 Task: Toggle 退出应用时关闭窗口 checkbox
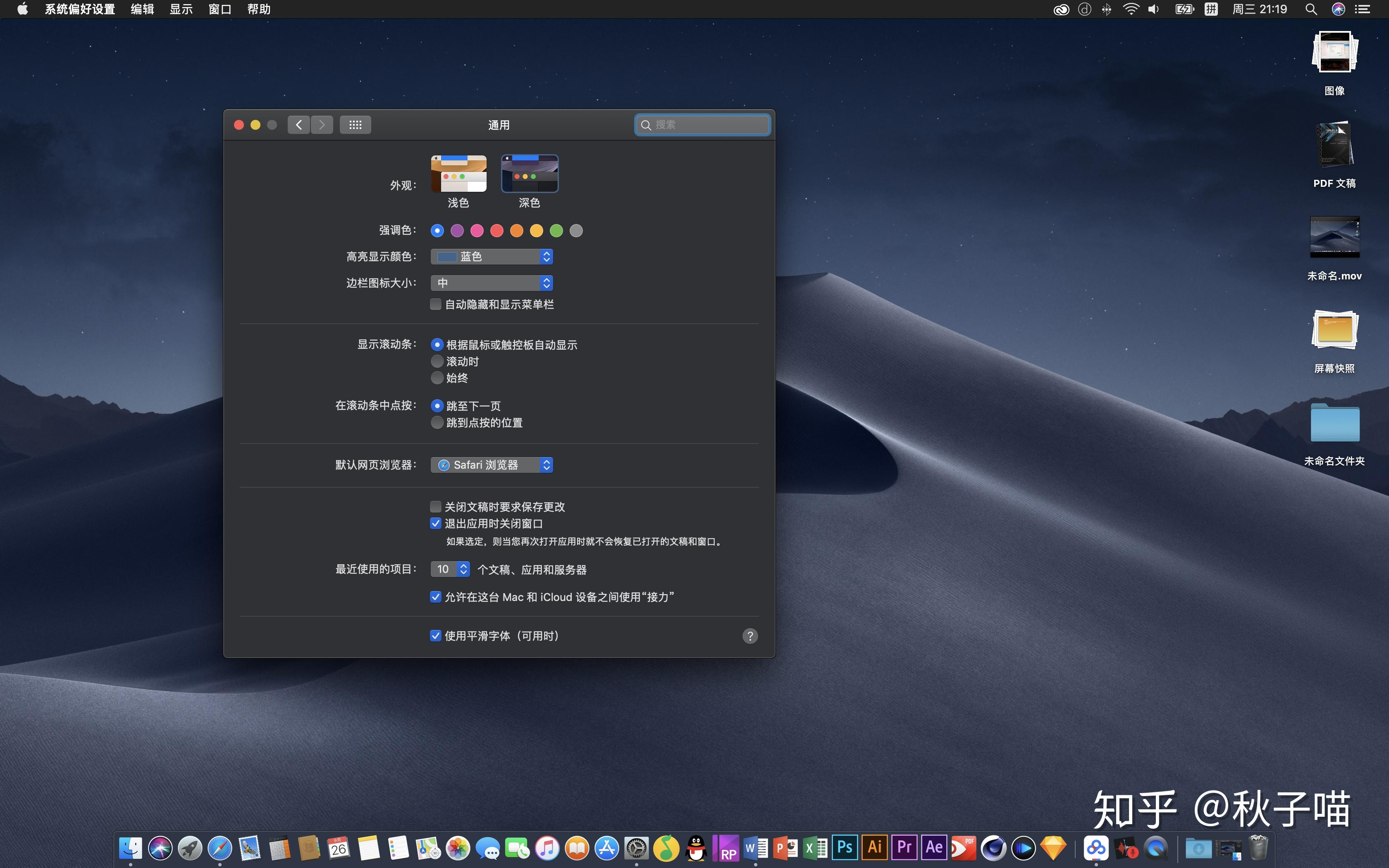tap(436, 523)
